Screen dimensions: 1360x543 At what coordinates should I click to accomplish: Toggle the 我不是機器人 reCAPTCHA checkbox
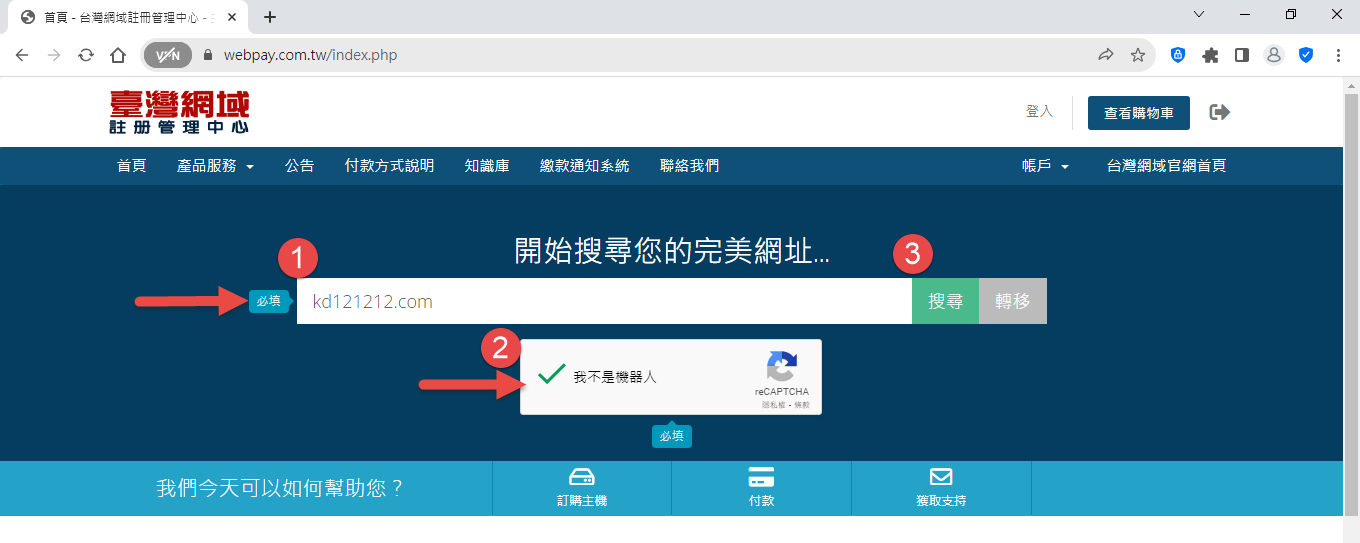pos(551,376)
